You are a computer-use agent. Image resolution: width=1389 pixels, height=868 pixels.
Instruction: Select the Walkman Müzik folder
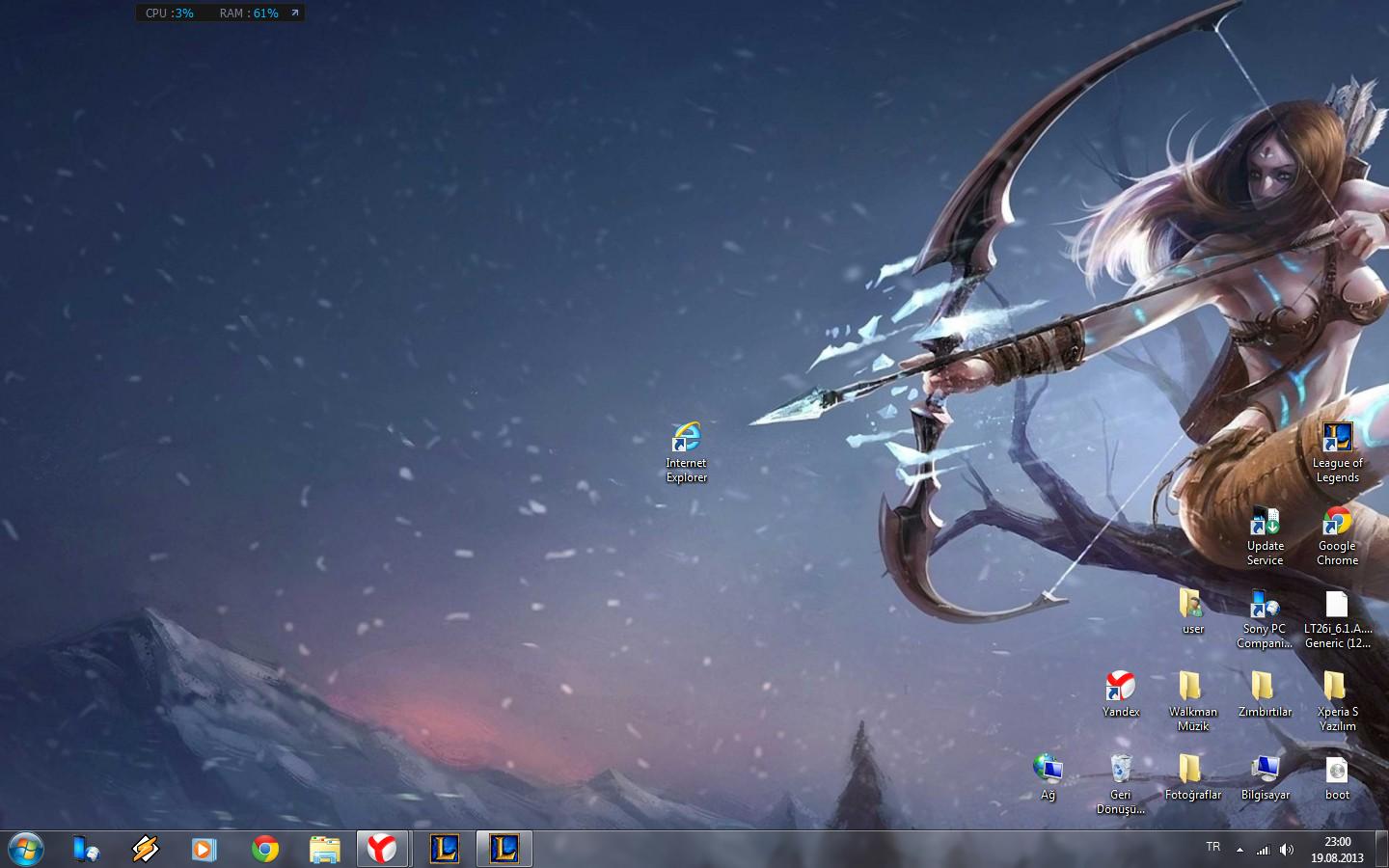click(1192, 701)
